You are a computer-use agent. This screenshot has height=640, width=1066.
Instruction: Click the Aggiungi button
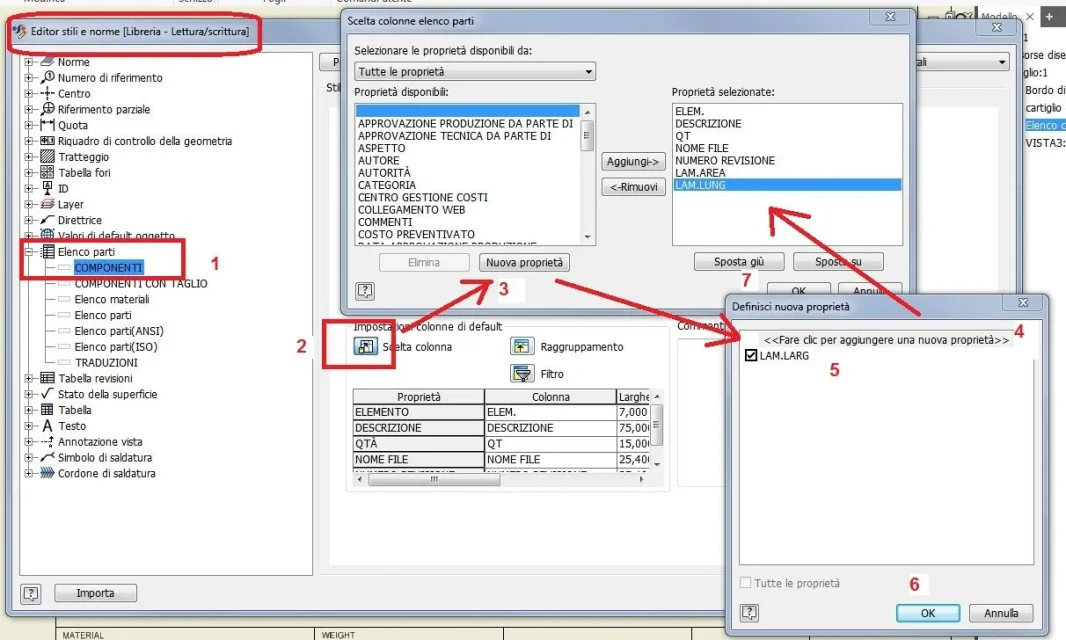[x=633, y=161]
